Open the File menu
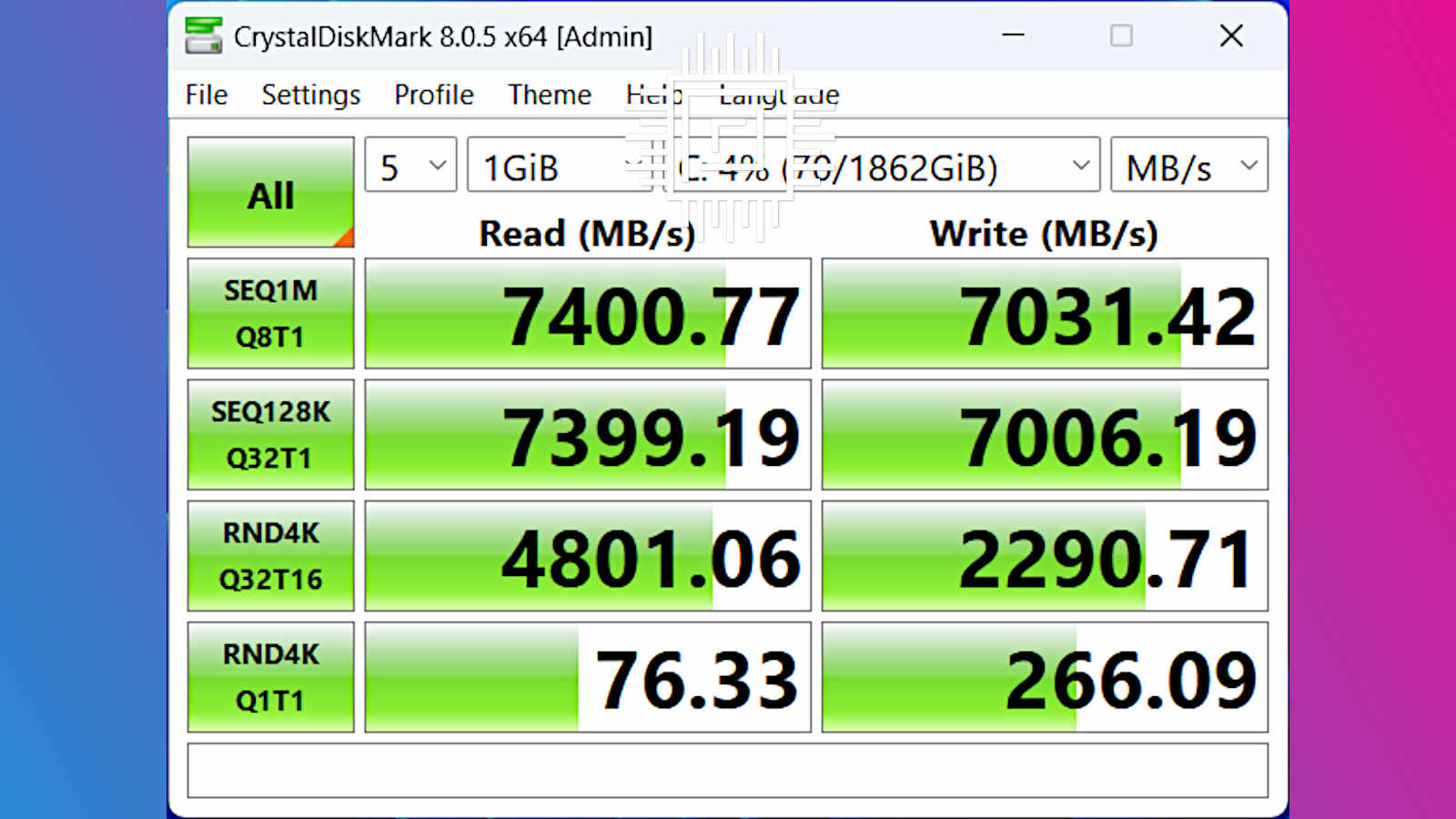Image resolution: width=1456 pixels, height=819 pixels. 206,94
